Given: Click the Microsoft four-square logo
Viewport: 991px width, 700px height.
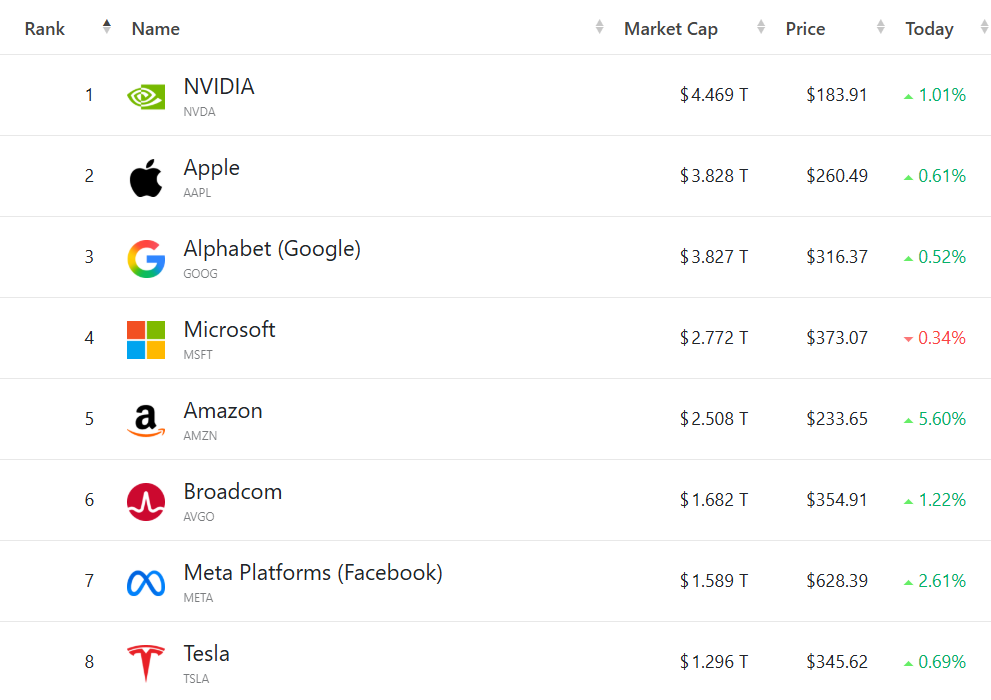Looking at the screenshot, I should coord(146,339).
